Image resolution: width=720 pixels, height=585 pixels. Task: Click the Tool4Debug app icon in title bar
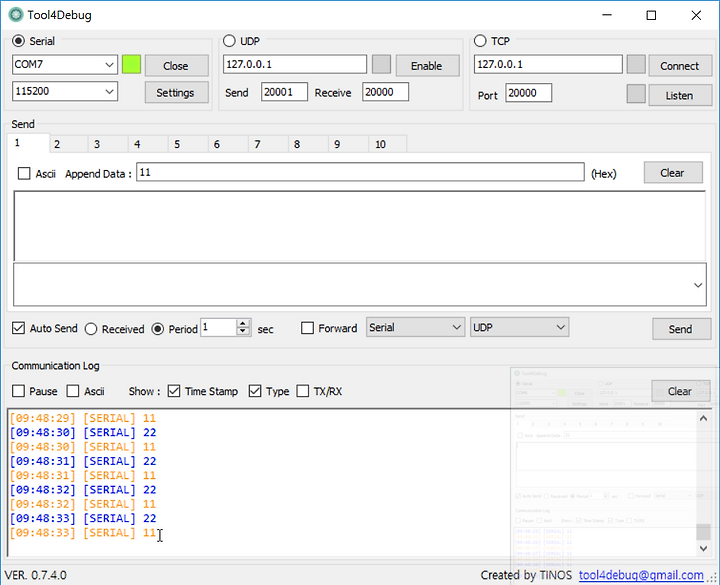(16, 15)
